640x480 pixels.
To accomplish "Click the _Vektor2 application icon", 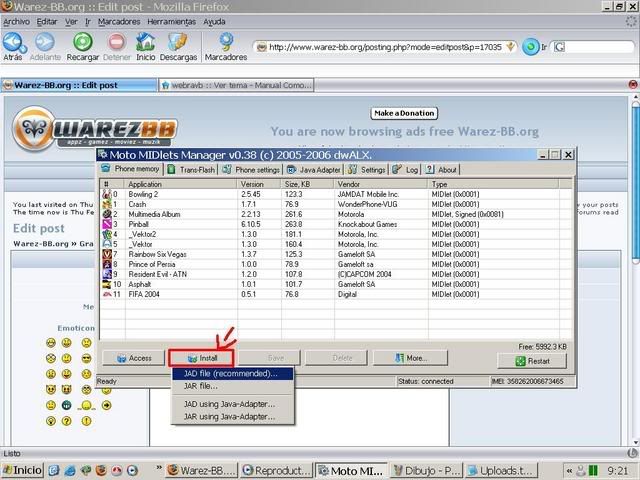I will click(x=107, y=234).
